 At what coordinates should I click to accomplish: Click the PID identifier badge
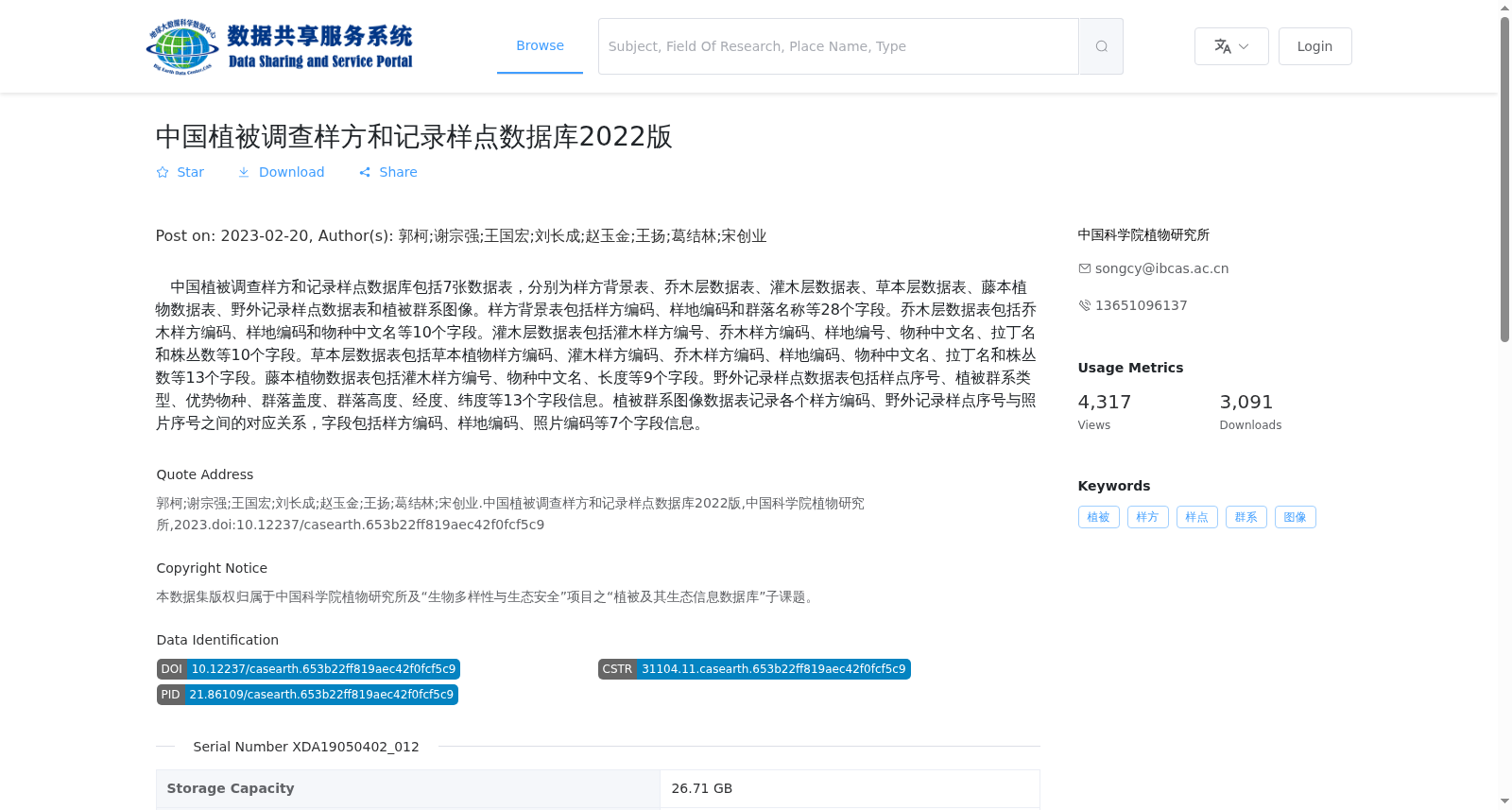click(307, 695)
